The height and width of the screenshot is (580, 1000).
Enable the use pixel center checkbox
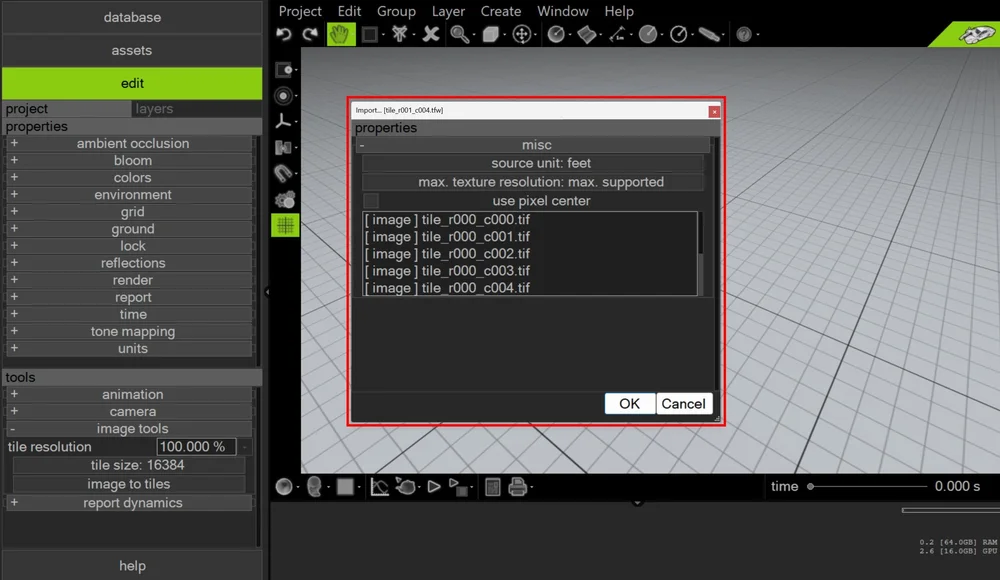[x=371, y=201]
